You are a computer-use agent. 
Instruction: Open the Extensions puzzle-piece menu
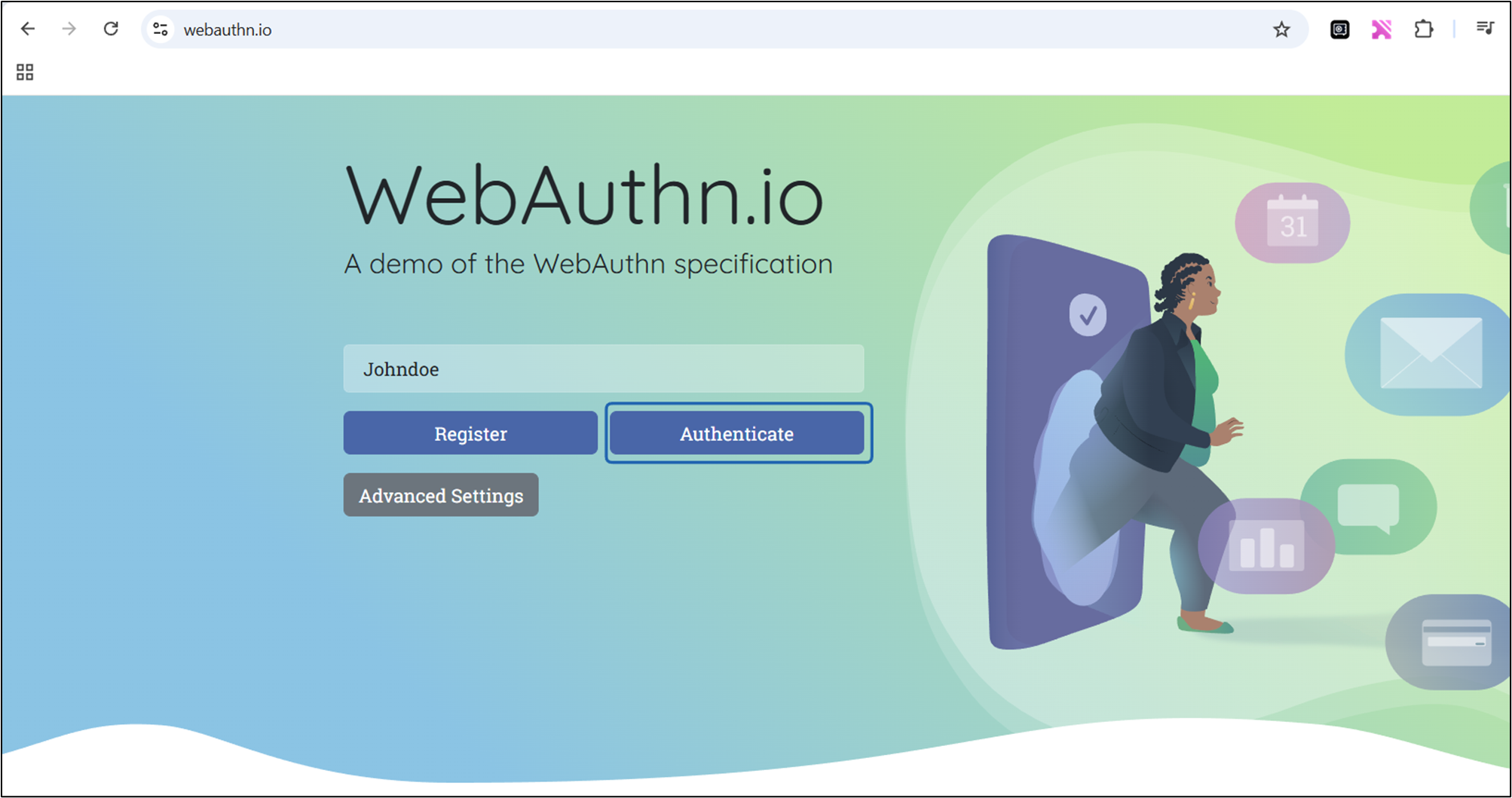(x=1423, y=29)
